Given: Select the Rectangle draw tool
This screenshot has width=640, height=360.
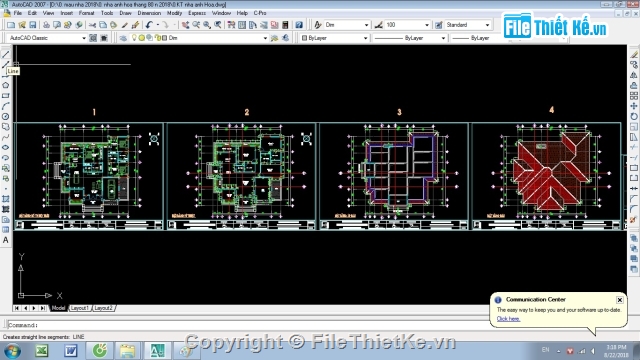Looking at the screenshot, I should tap(5, 96).
